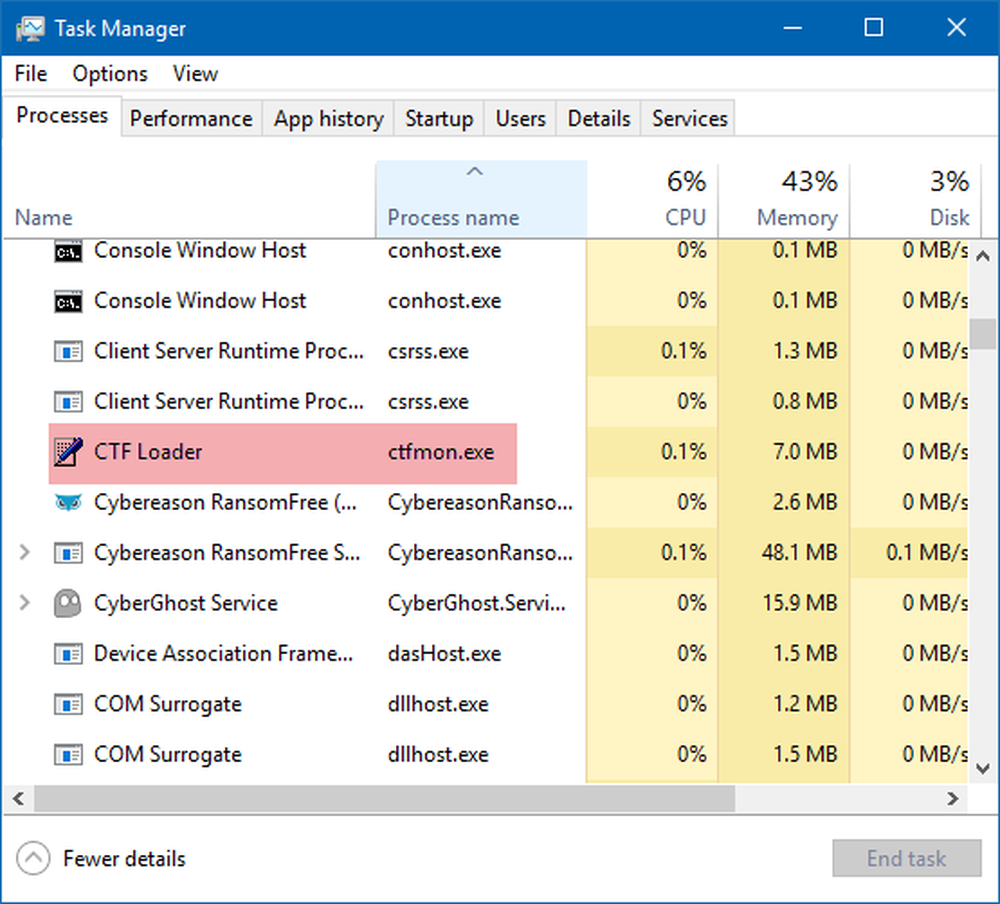1000x904 pixels.
Task: Expand the Cybereason RansomFree Service group
Action: (x=25, y=553)
